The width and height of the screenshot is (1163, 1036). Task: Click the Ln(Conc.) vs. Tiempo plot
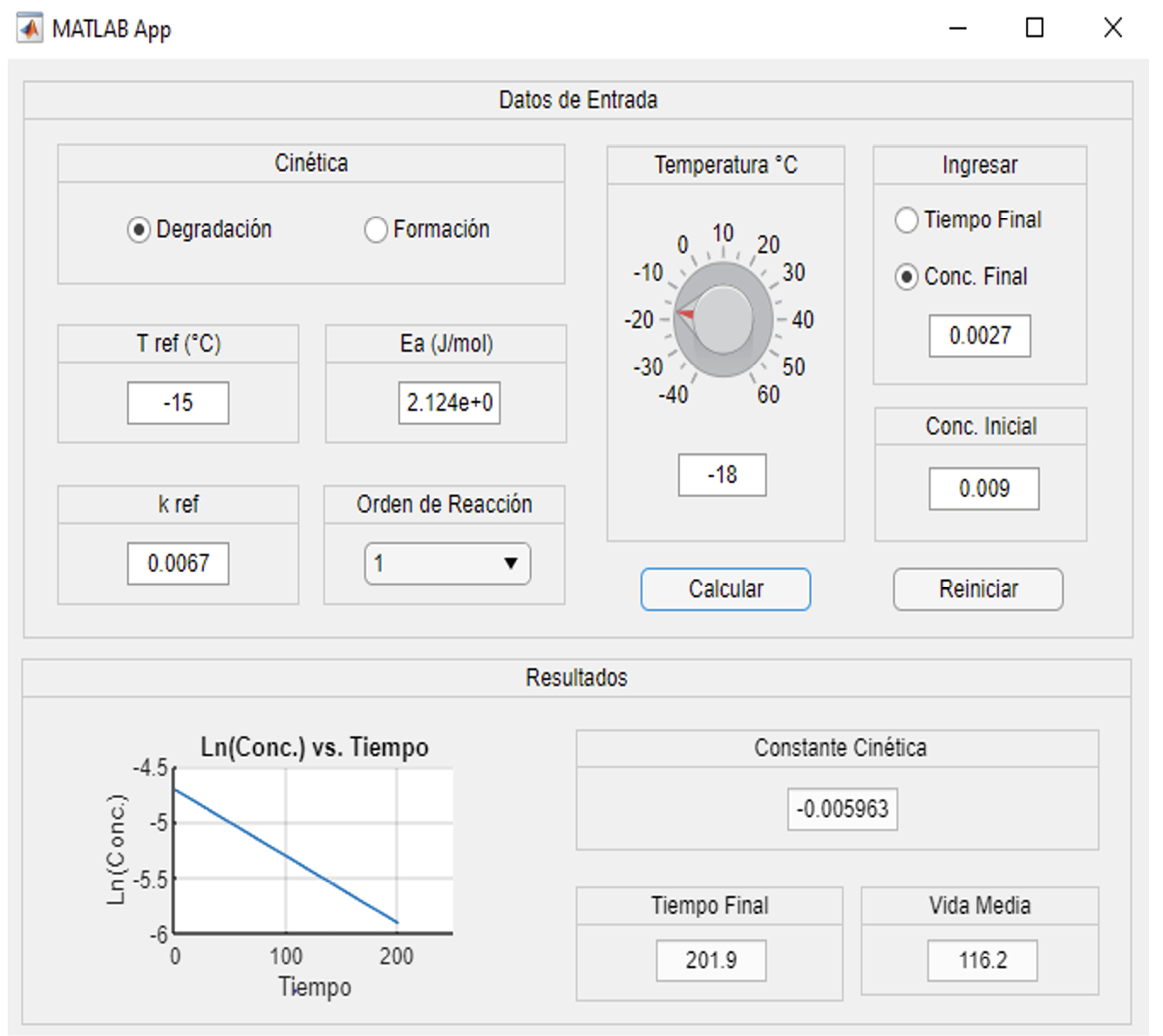314,851
